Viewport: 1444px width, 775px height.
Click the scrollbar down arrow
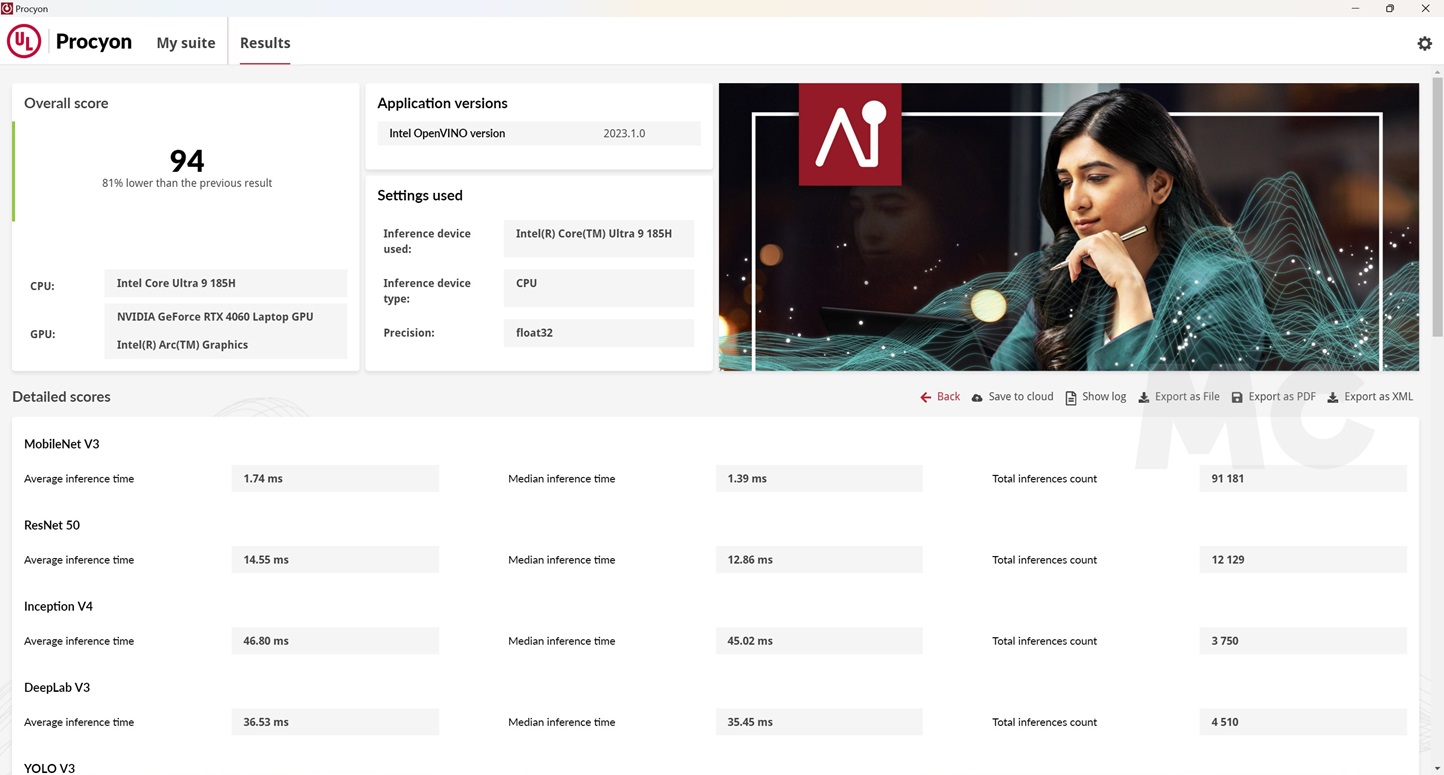tap(1438, 768)
